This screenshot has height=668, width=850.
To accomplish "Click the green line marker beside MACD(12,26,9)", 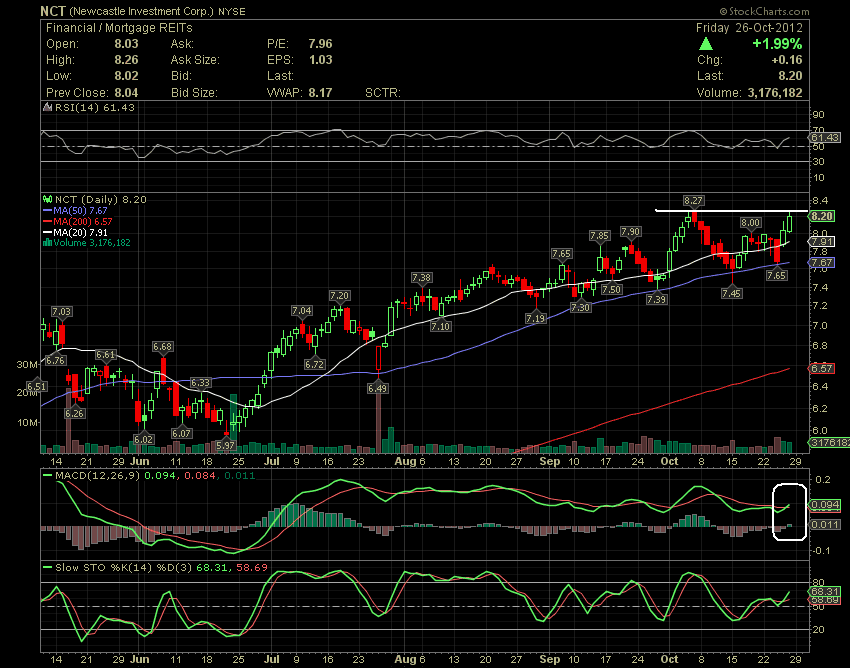I will tap(48, 476).
